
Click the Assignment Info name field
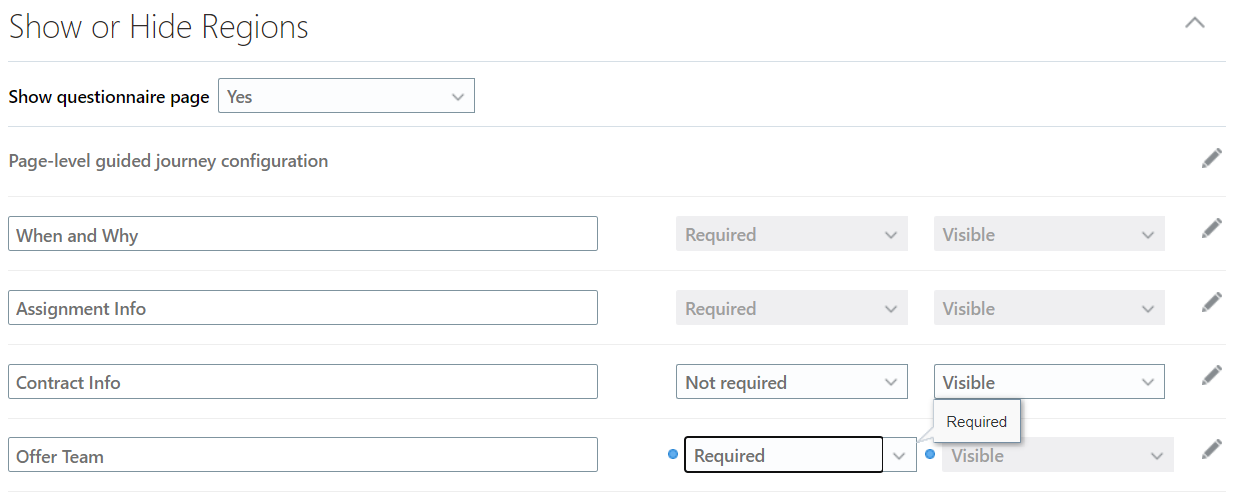(x=302, y=308)
